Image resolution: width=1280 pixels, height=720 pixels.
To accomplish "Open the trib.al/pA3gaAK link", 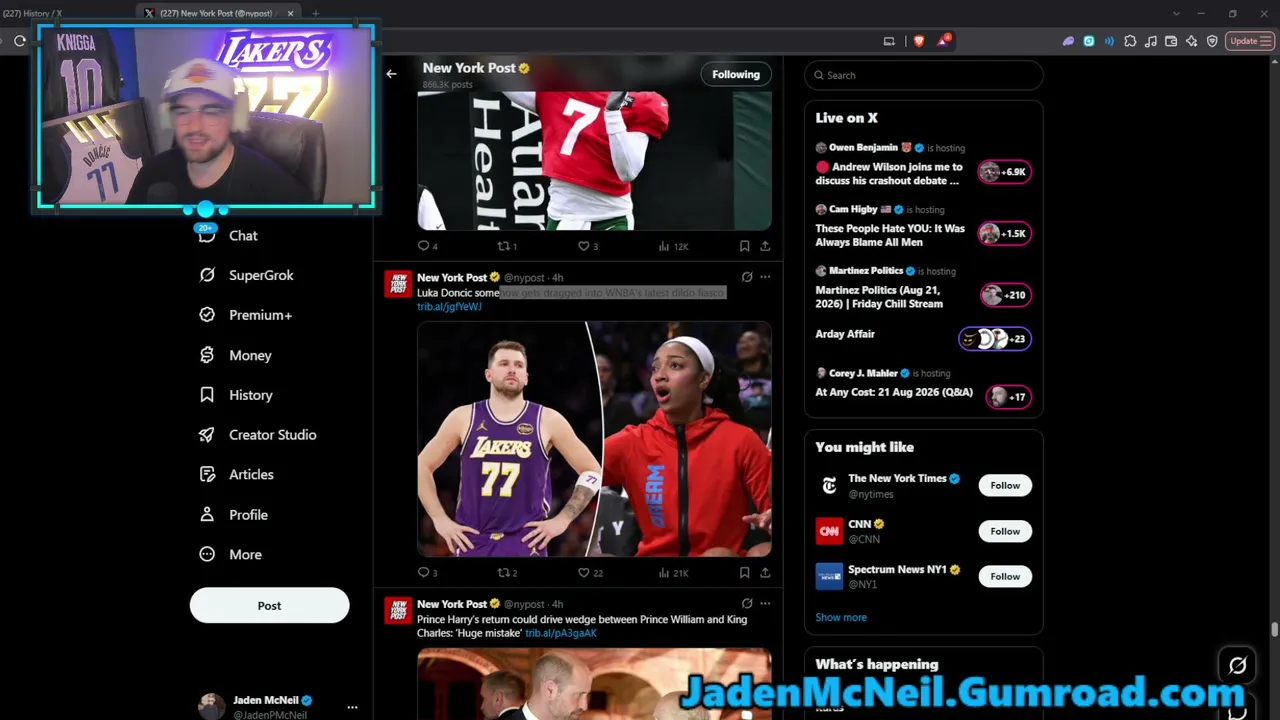I will click(x=561, y=633).
